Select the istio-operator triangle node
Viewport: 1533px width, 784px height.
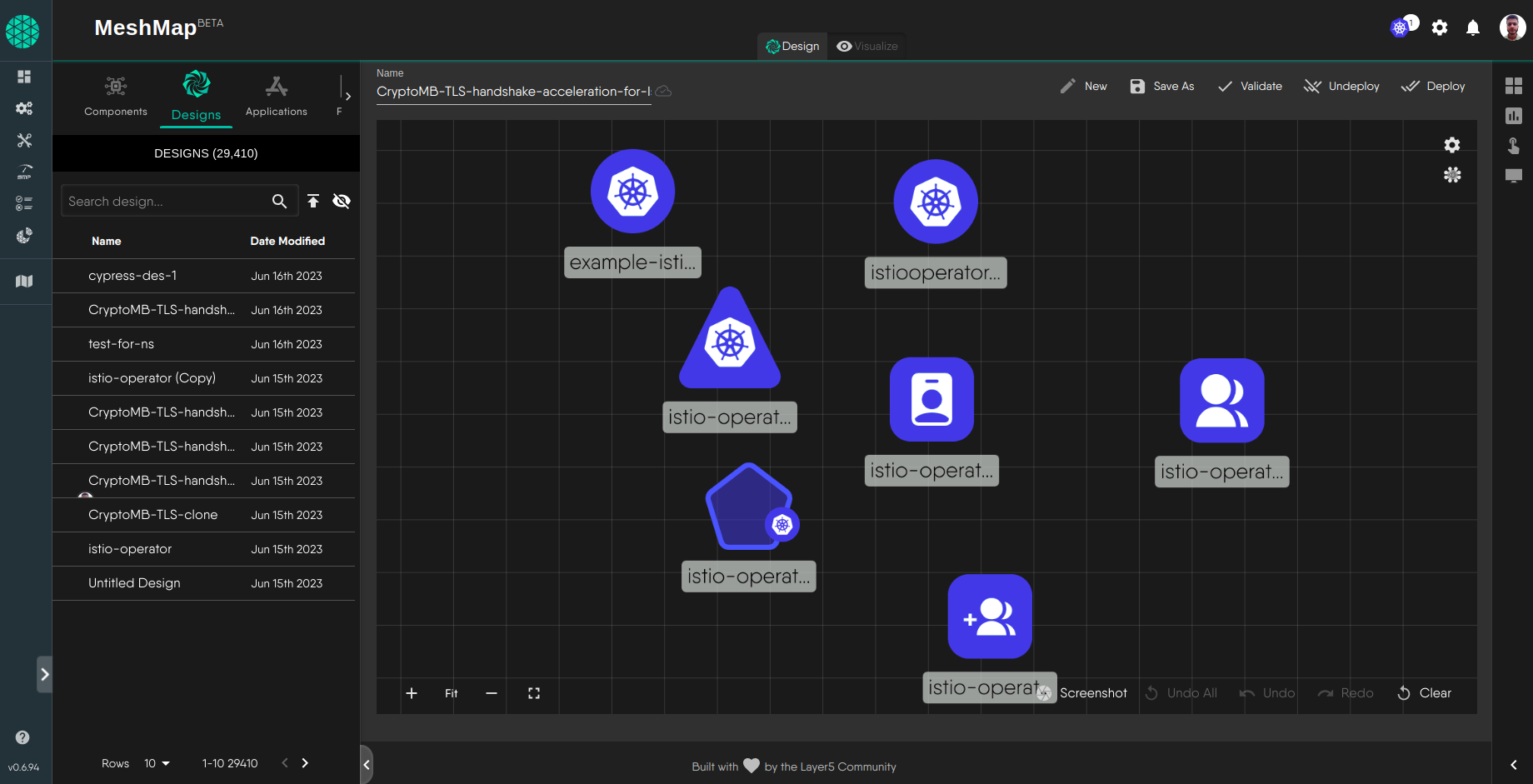pos(730,342)
